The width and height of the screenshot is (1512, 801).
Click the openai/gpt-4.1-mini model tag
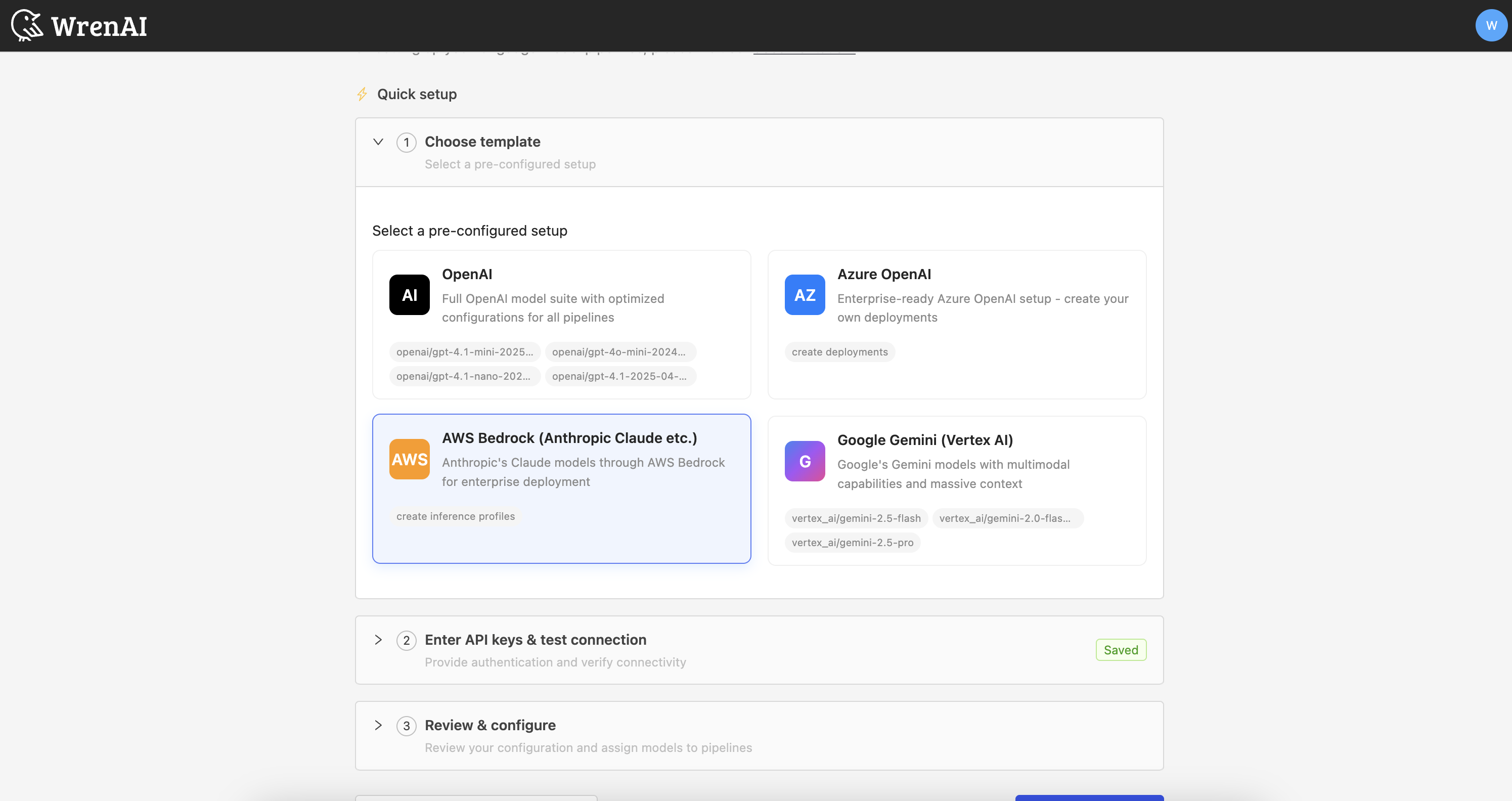465,351
